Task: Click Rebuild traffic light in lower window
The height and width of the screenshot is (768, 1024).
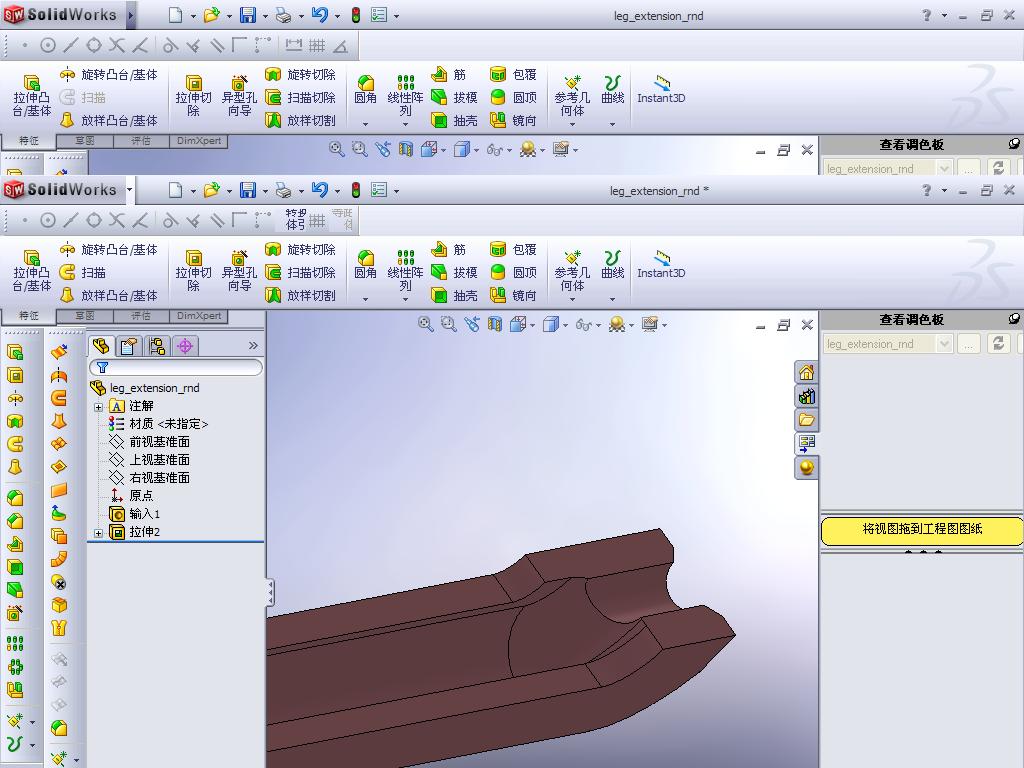Action: pos(356,190)
